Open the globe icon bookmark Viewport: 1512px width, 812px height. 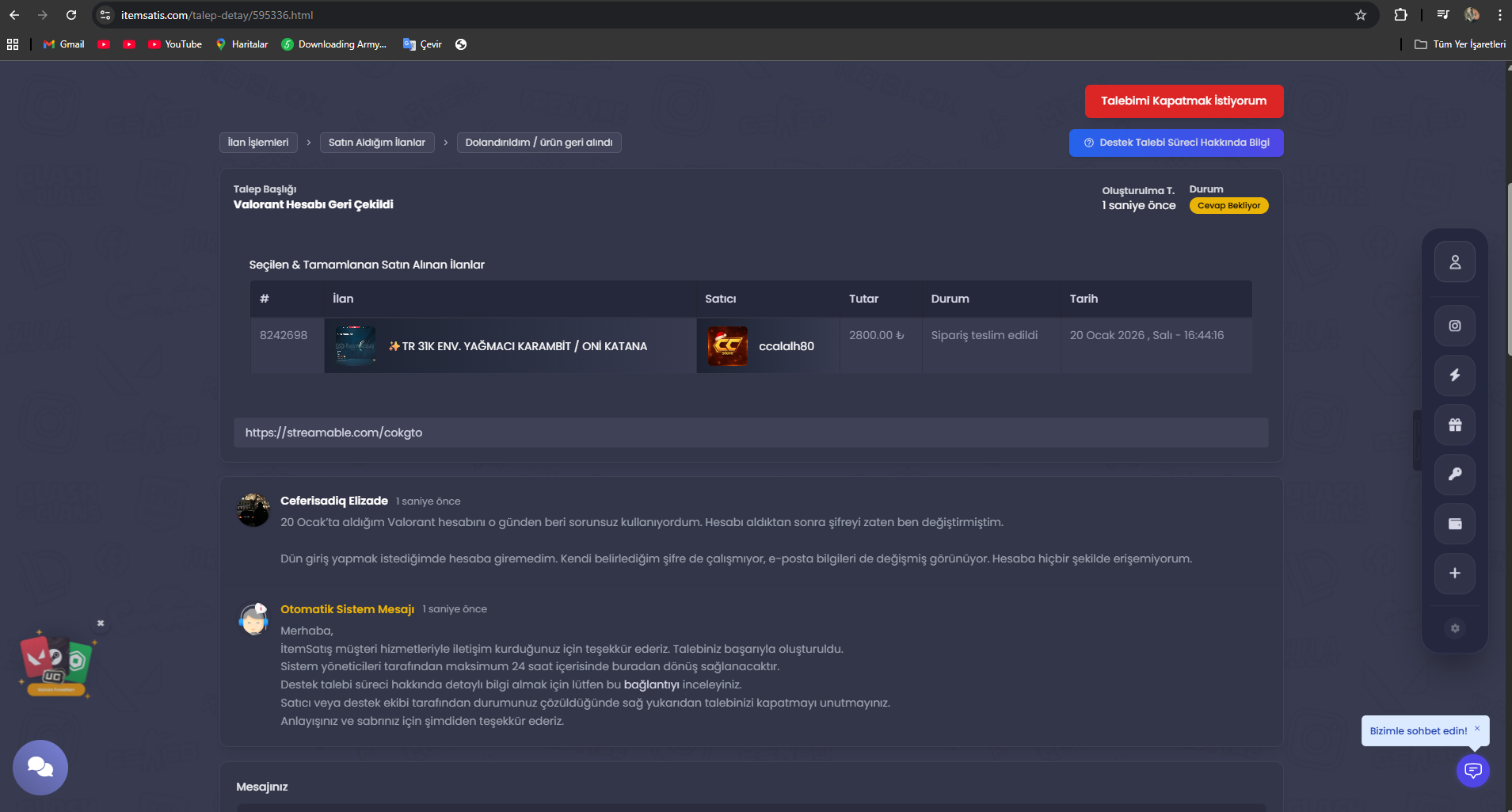[x=461, y=44]
